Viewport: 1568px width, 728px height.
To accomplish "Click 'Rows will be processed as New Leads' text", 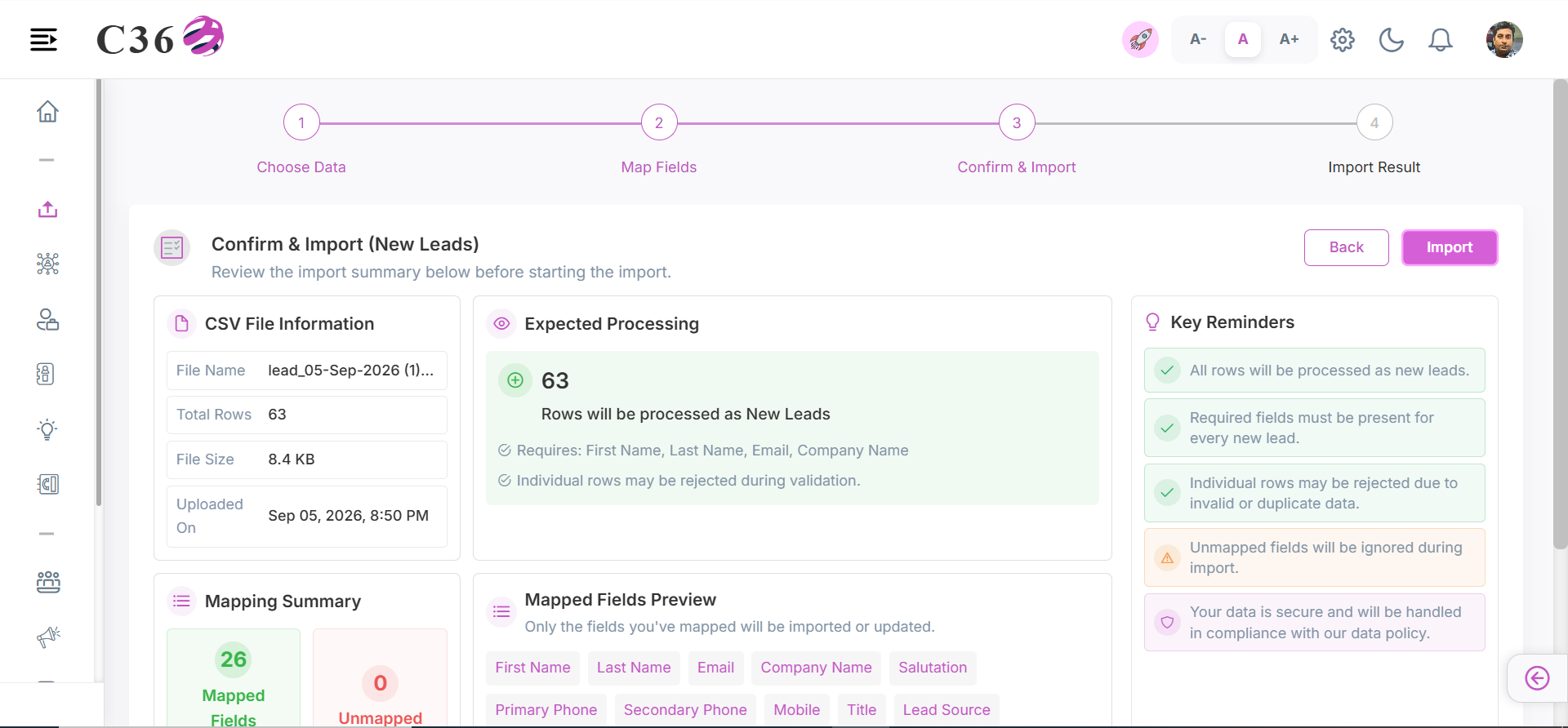I will pyautogui.click(x=686, y=415).
